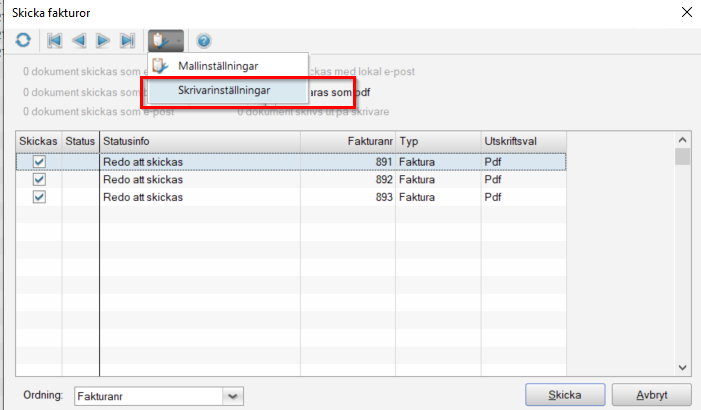The height and width of the screenshot is (410, 701).
Task: Click the next record arrow
Action: pos(103,41)
